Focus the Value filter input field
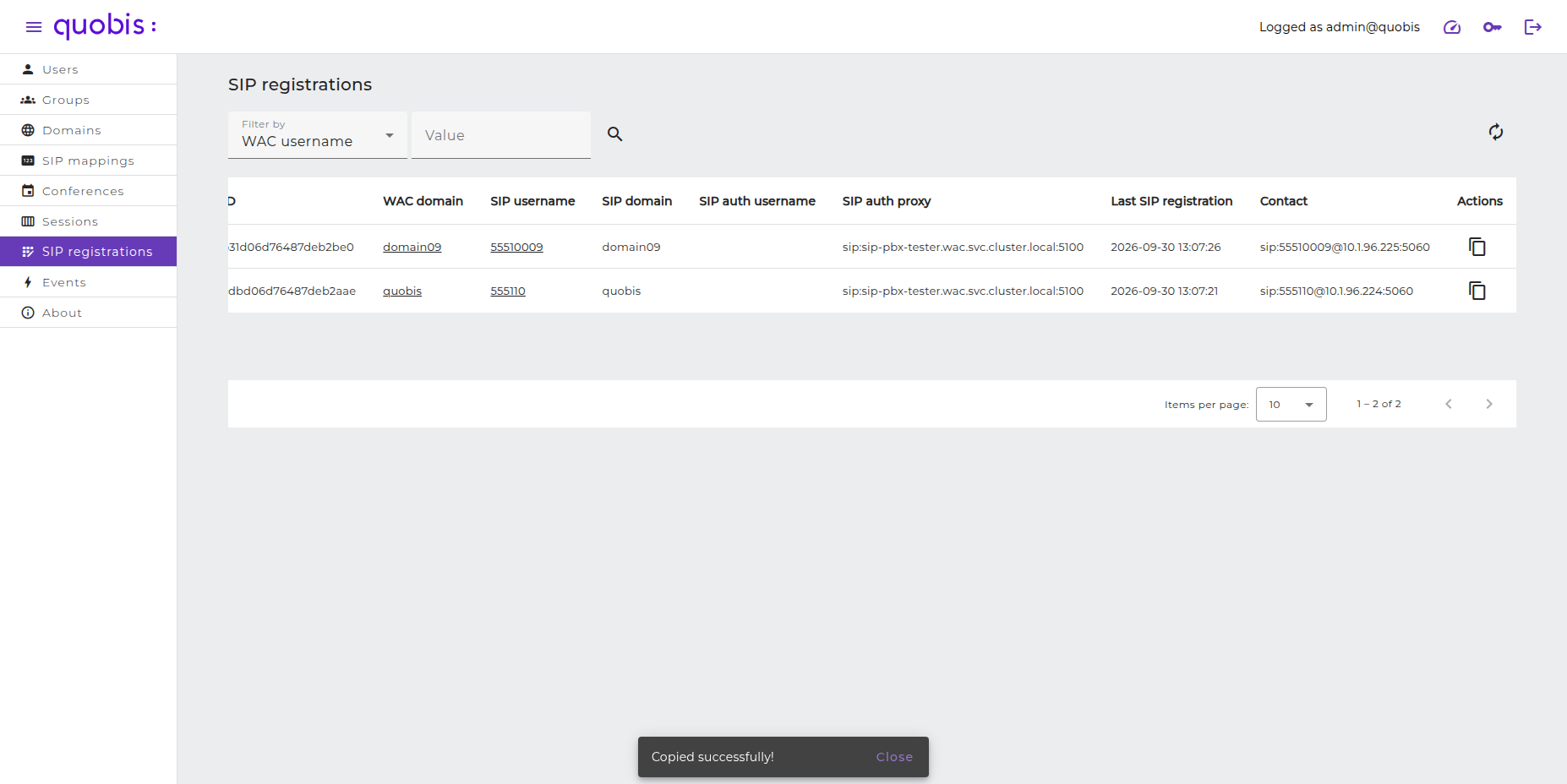 tap(501, 135)
